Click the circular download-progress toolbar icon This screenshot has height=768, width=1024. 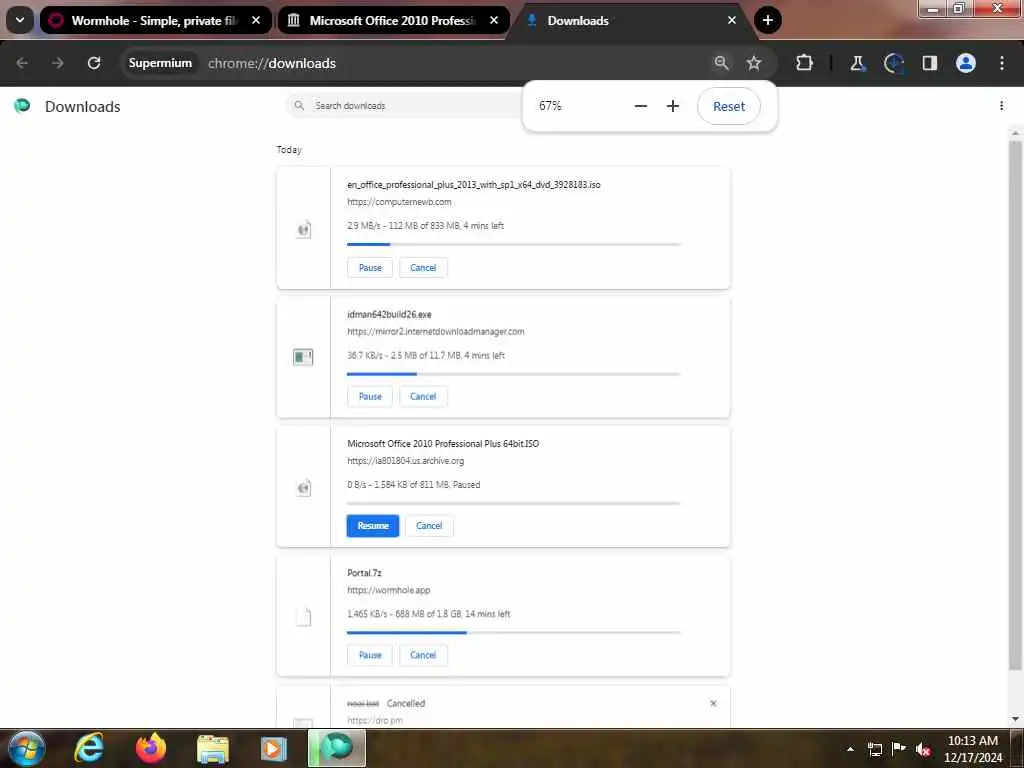click(x=893, y=63)
